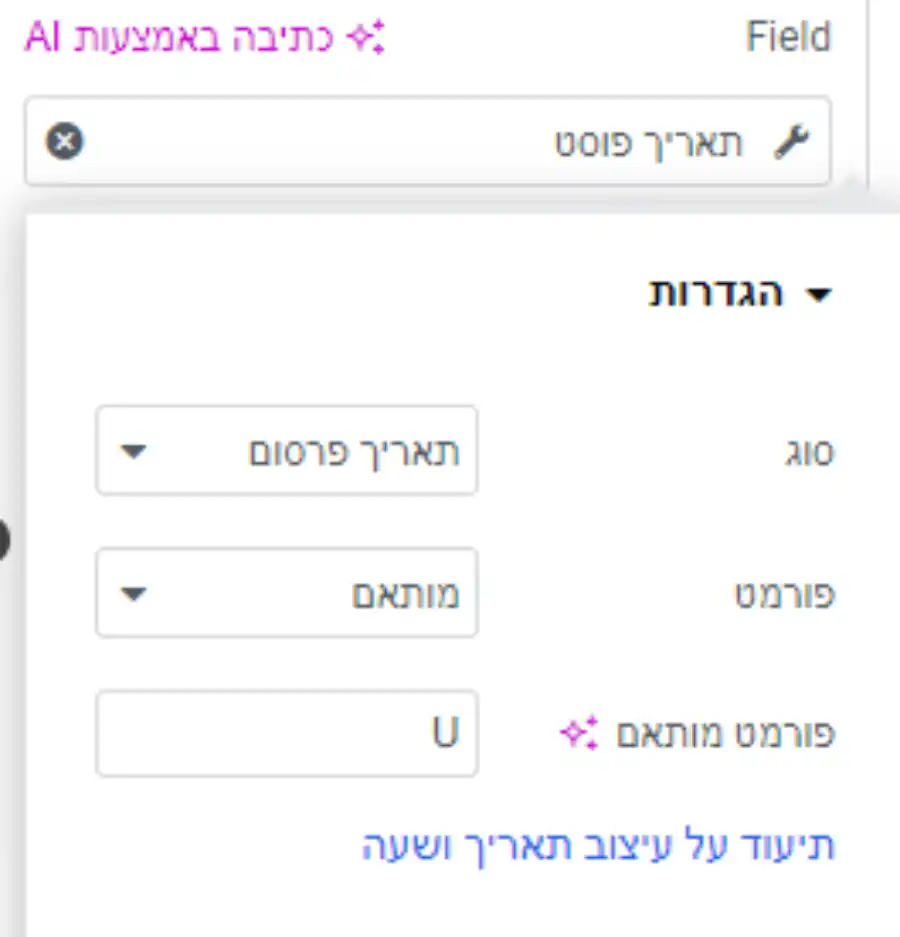Collapse the "הגדרות" section using its caret
The height and width of the screenshot is (937, 900).
[819, 294]
